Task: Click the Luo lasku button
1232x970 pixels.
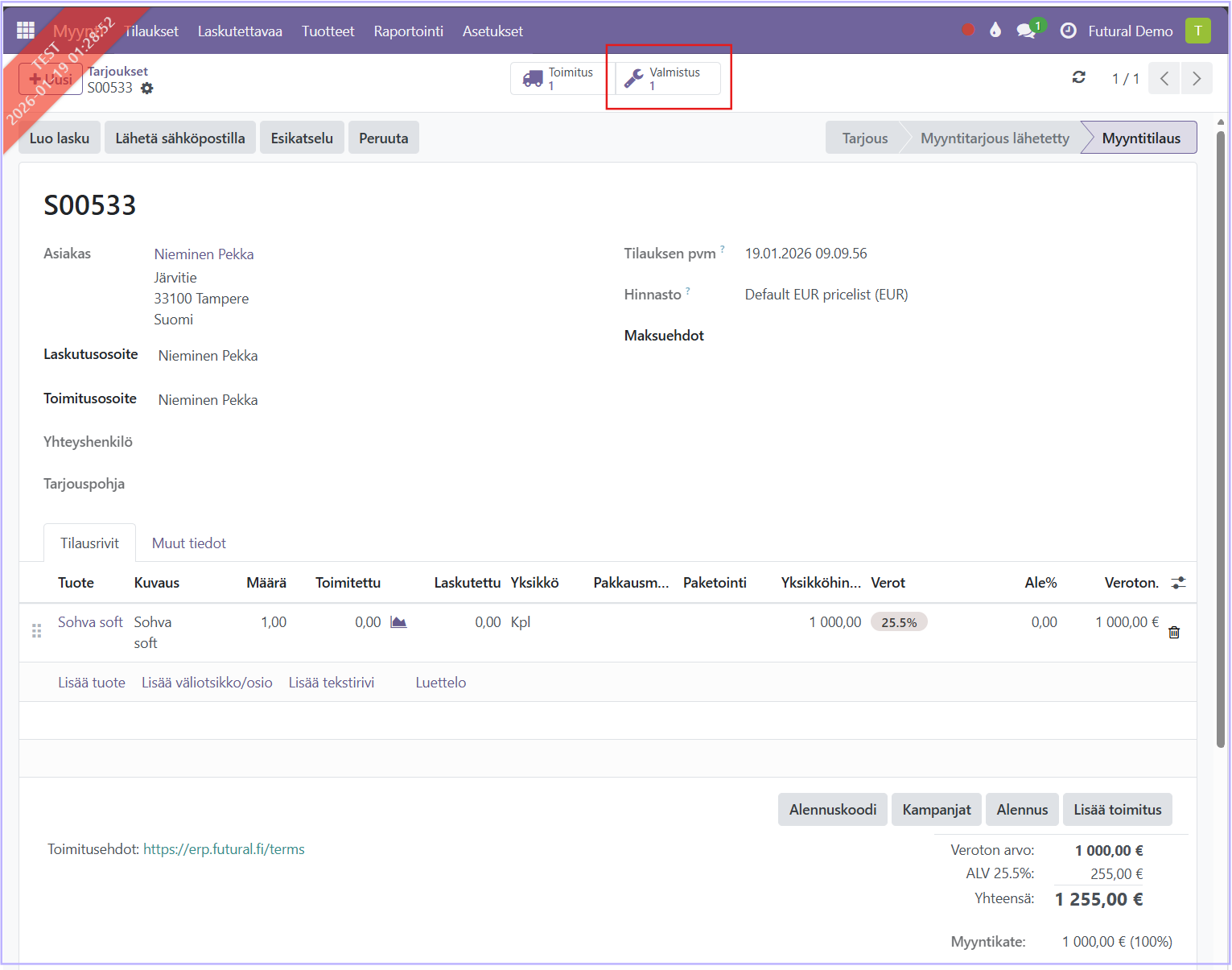Action: 60,138
